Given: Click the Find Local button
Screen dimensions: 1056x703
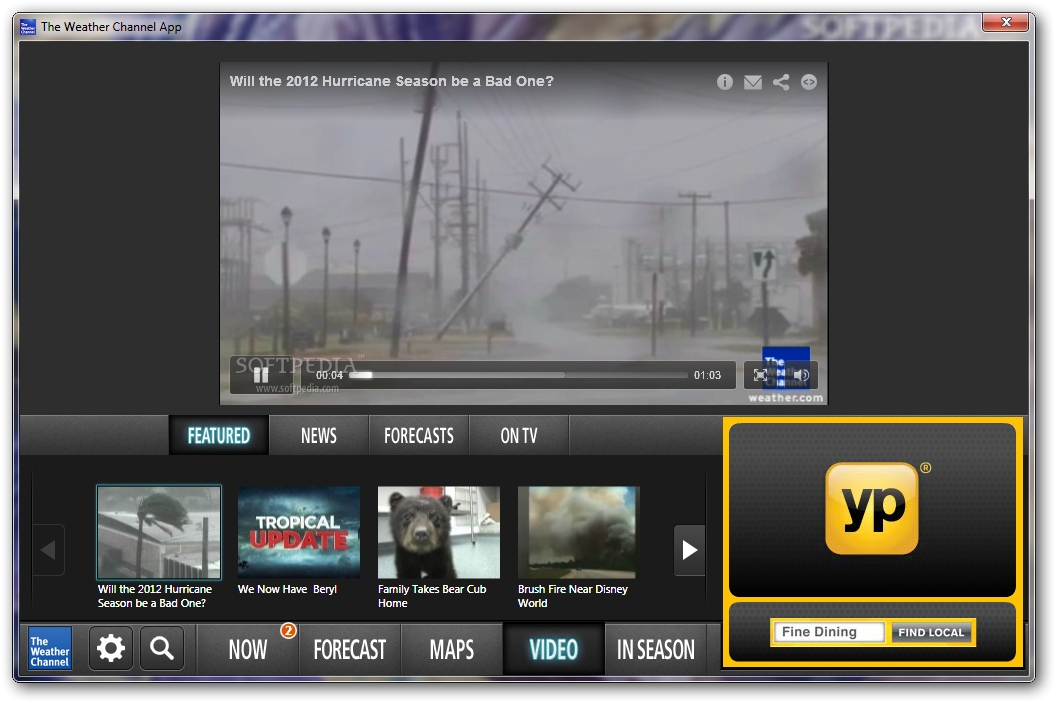Looking at the screenshot, I should [931, 632].
